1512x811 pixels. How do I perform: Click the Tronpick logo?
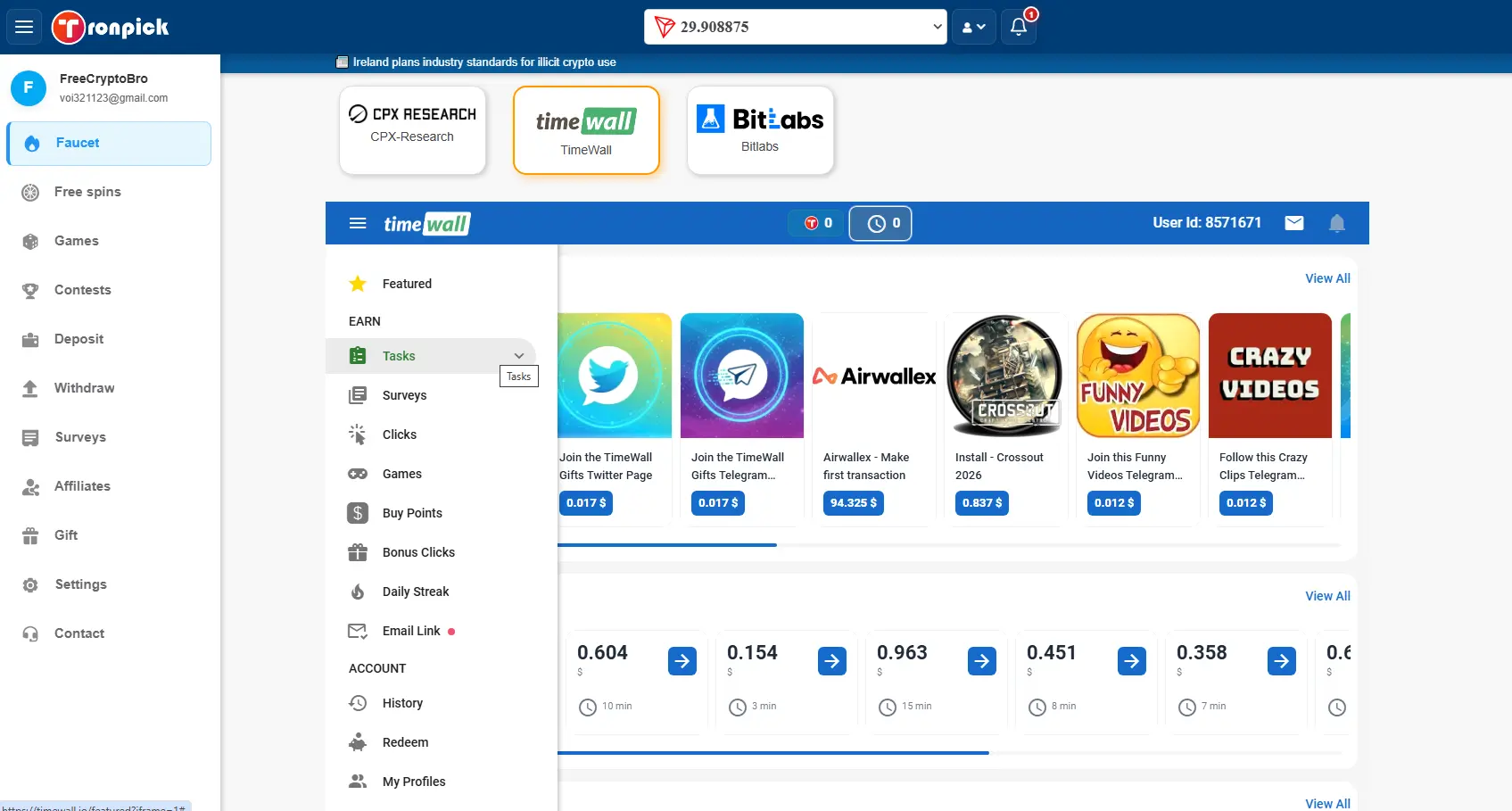click(x=111, y=27)
